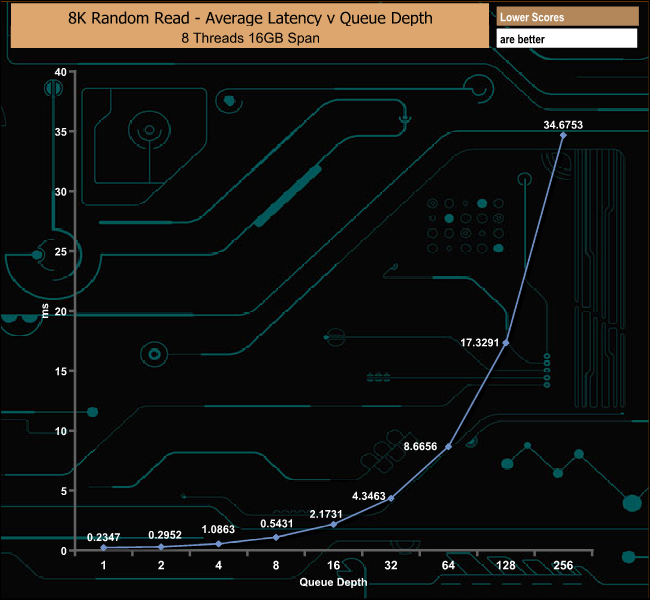
Task: Click the 0.2347 data point marker
Action: pos(104,548)
